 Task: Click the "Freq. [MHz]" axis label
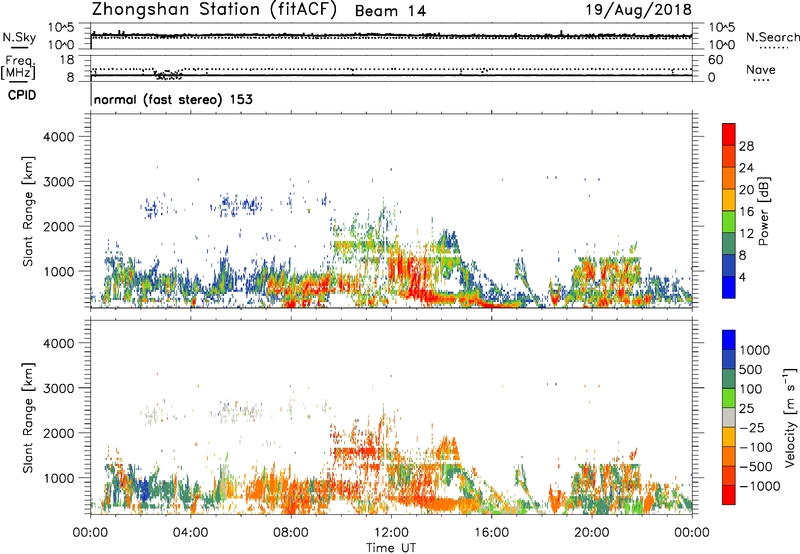[x=18, y=68]
